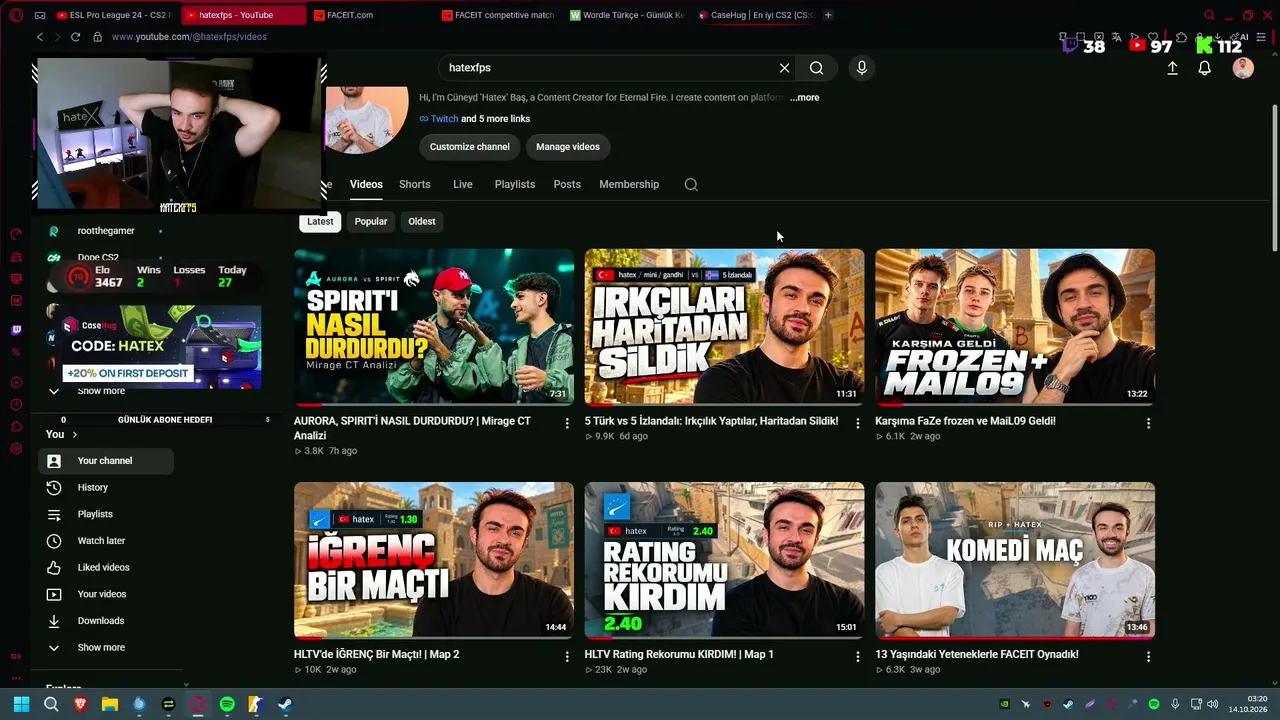Clear the hatexfps search text

click(x=784, y=68)
